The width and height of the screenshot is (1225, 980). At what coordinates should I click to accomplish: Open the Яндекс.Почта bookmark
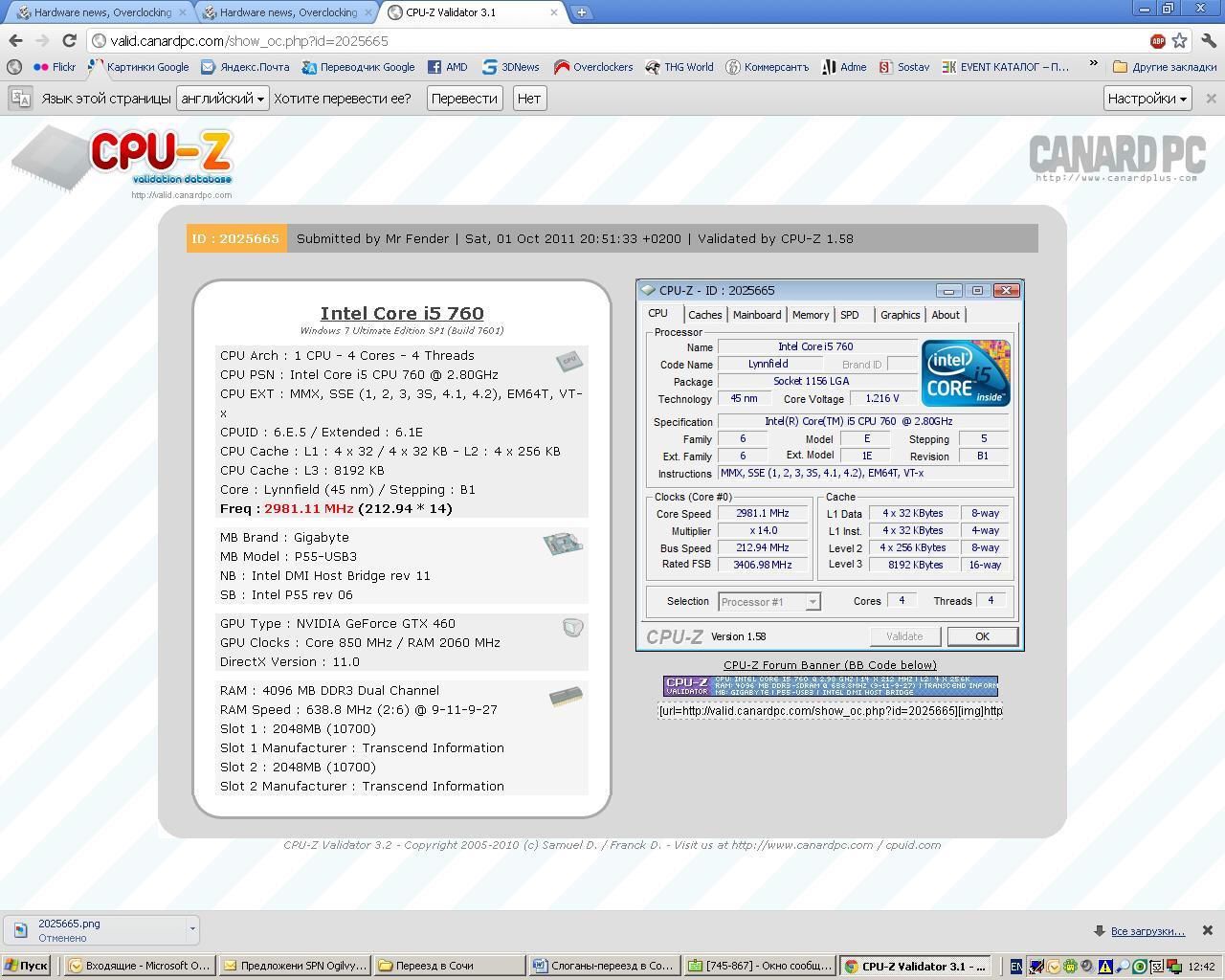245,67
